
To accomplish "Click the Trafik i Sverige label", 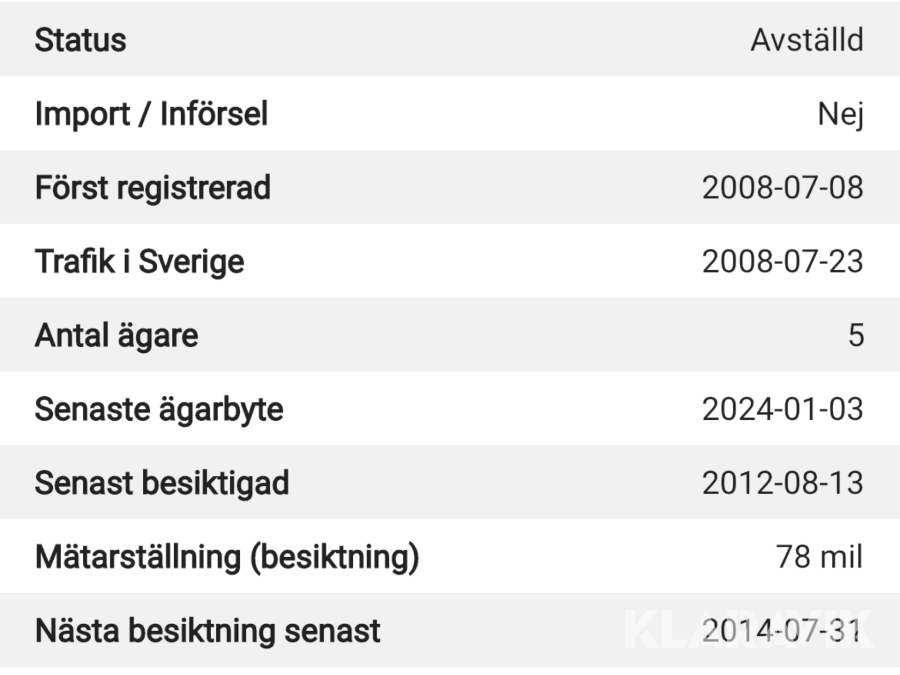I will (140, 262).
